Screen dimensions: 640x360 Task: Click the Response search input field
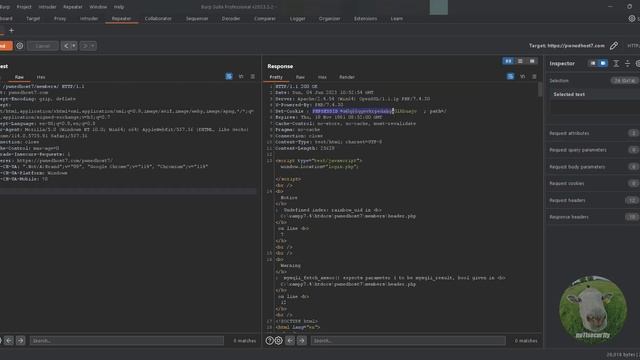(x=408, y=340)
